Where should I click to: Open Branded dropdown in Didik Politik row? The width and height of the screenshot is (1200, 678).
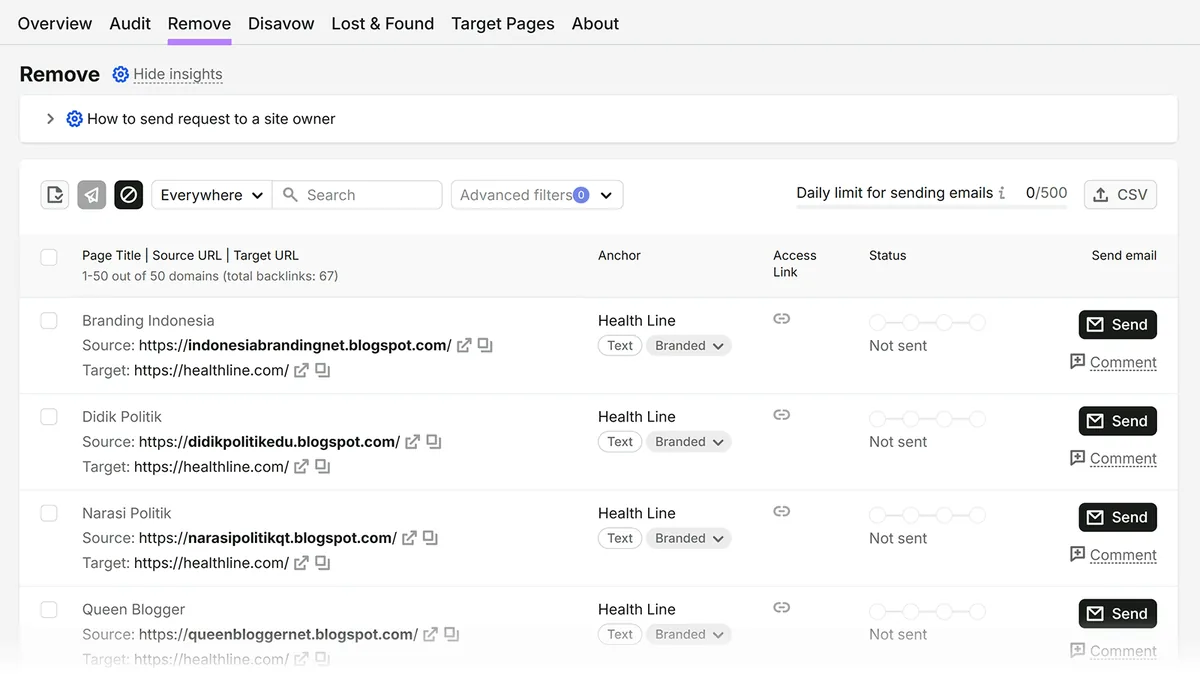click(x=689, y=442)
